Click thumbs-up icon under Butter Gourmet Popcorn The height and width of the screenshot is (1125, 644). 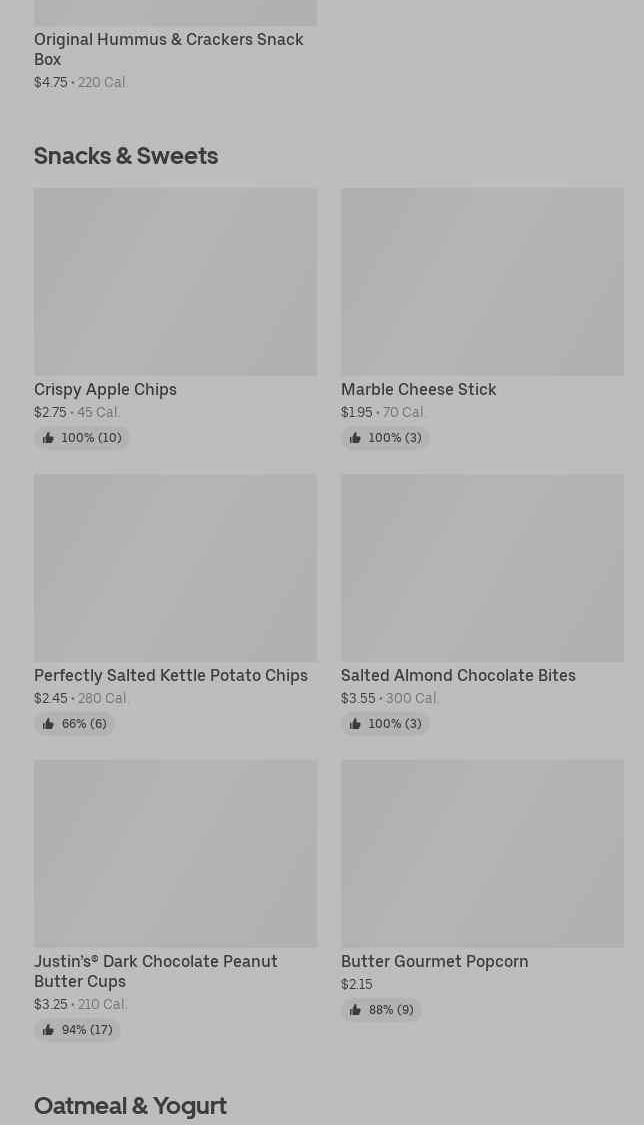[355, 1010]
